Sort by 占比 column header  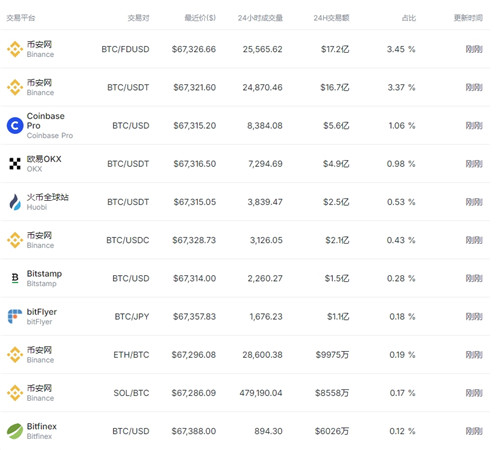409,18
